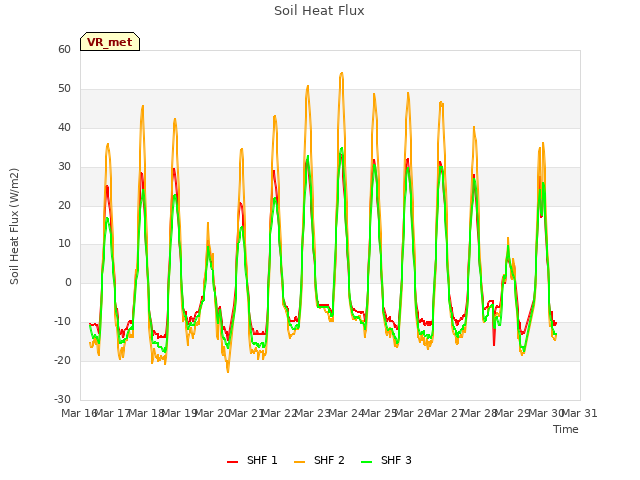
Task: Click the Mar 24 x-axis label
Action: pyautogui.click(x=346, y=413)
